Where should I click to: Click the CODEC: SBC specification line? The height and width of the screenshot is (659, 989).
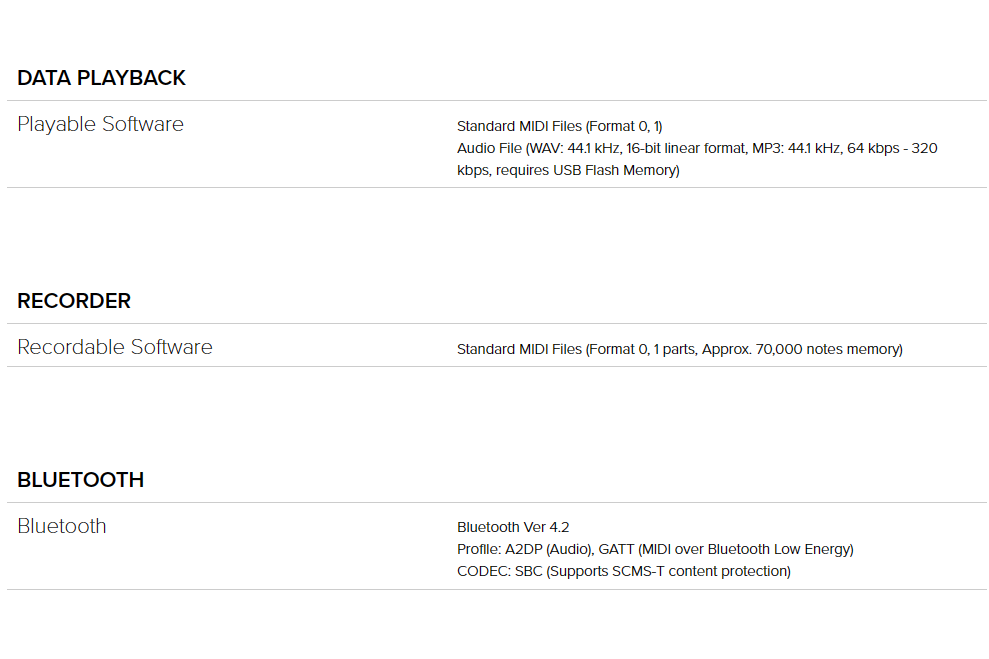(x=623, y=571)
